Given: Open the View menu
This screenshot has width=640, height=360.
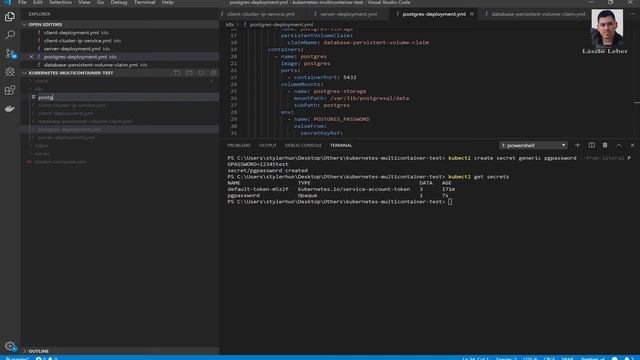Looking at the screenshot, I should pyautogui.click(x=84, y=2).
